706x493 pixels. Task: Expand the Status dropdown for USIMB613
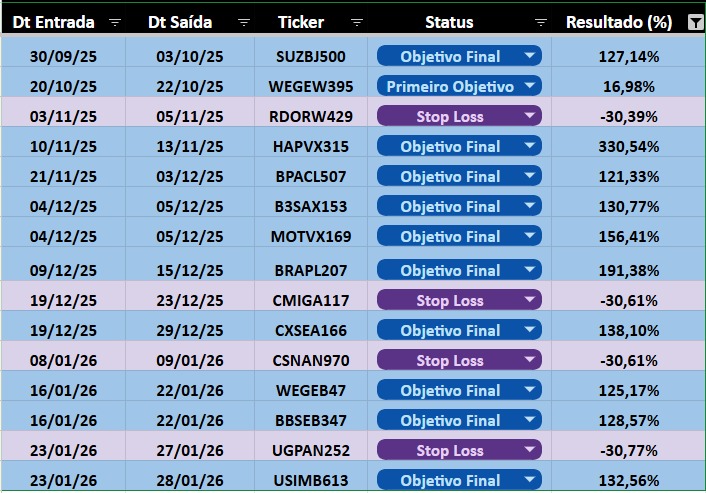[x=529, y=480]
